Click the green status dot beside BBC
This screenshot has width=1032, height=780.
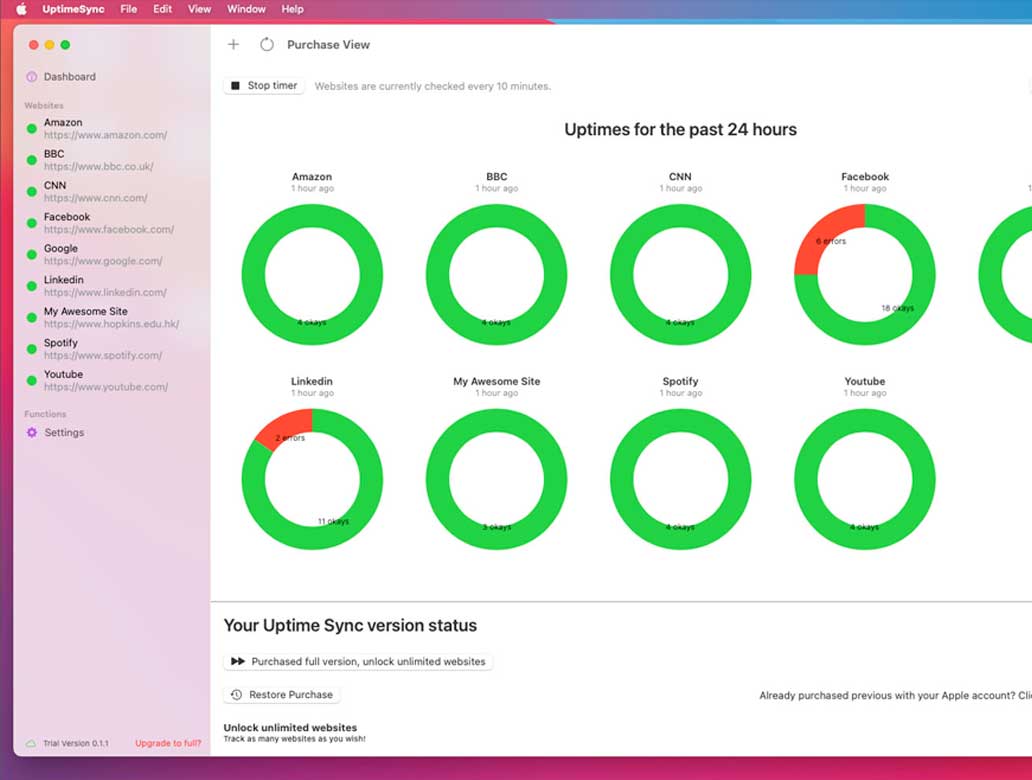coord(32,160)
